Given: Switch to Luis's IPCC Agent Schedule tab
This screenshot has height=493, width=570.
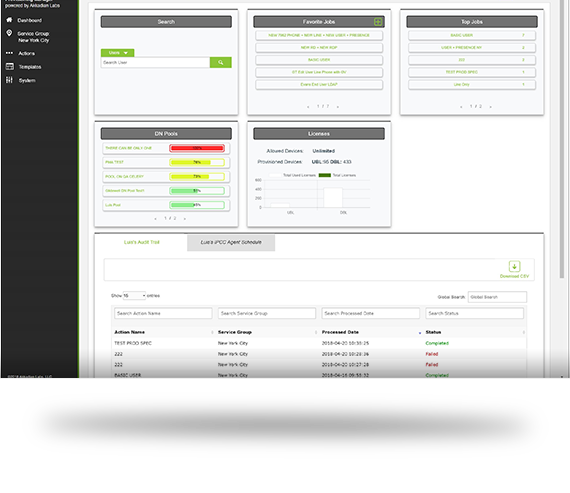Looking at the screenshot, I should [x=231, y=242].
